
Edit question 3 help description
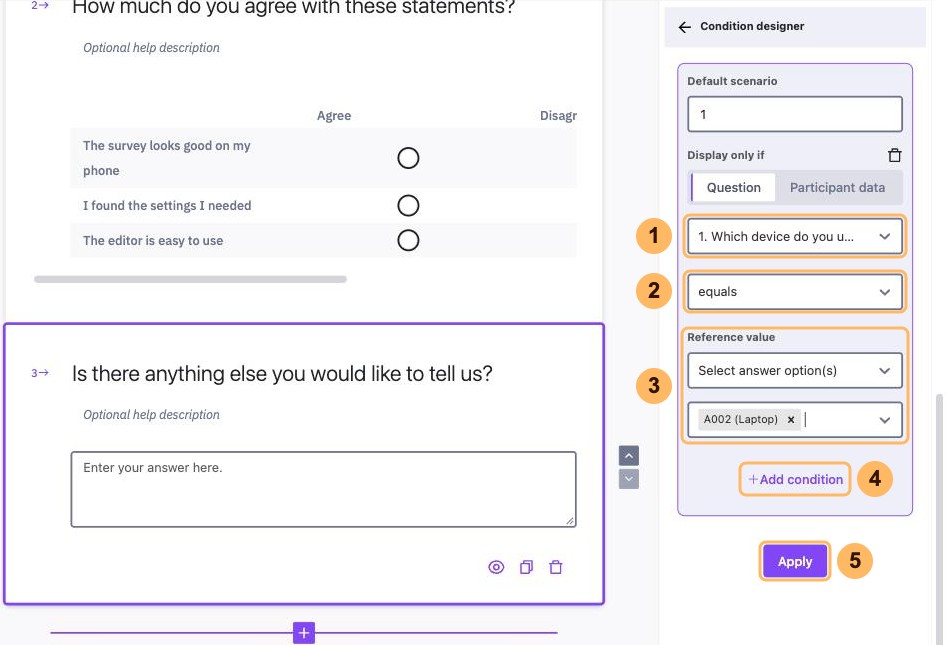click(x=151, y=415)
